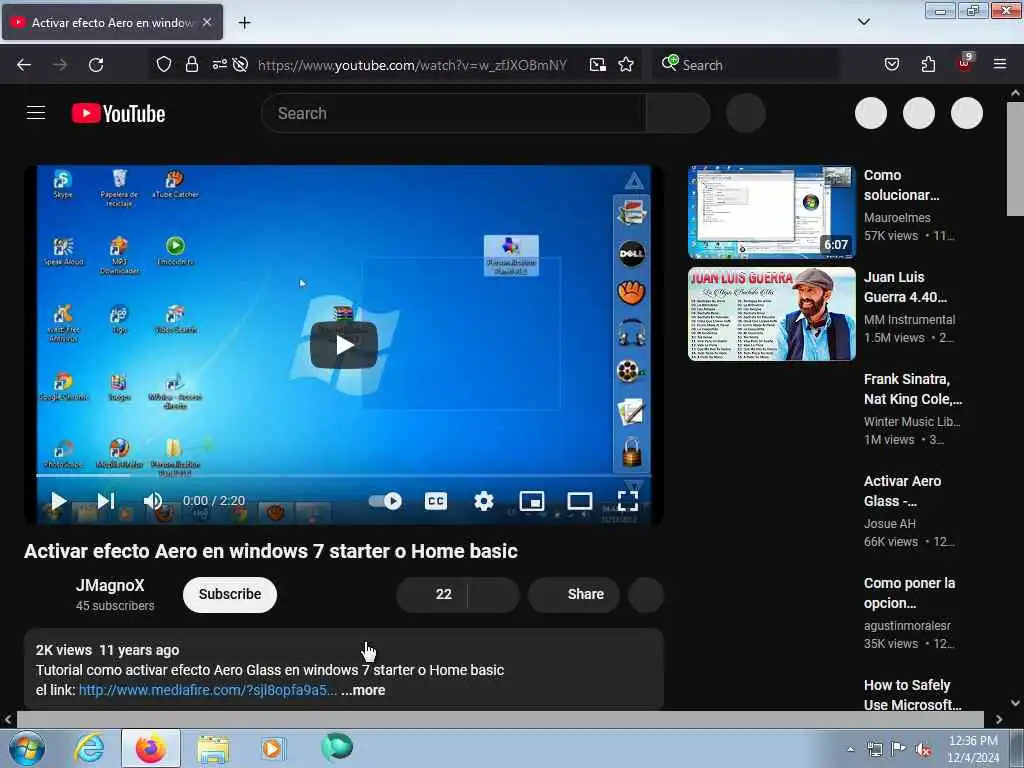
Task: Open the Firefox hamburger application menu
Action: point(1000,64)
